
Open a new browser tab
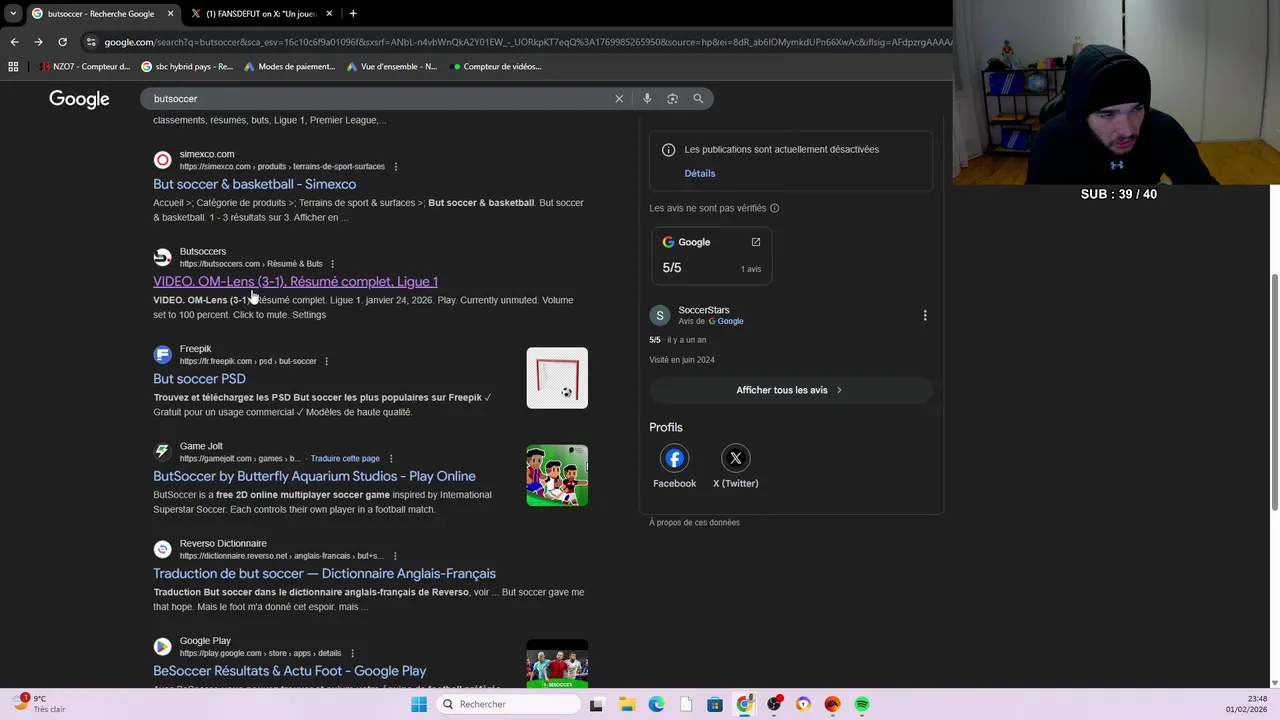pyautogui.click(x=353, y=13)
